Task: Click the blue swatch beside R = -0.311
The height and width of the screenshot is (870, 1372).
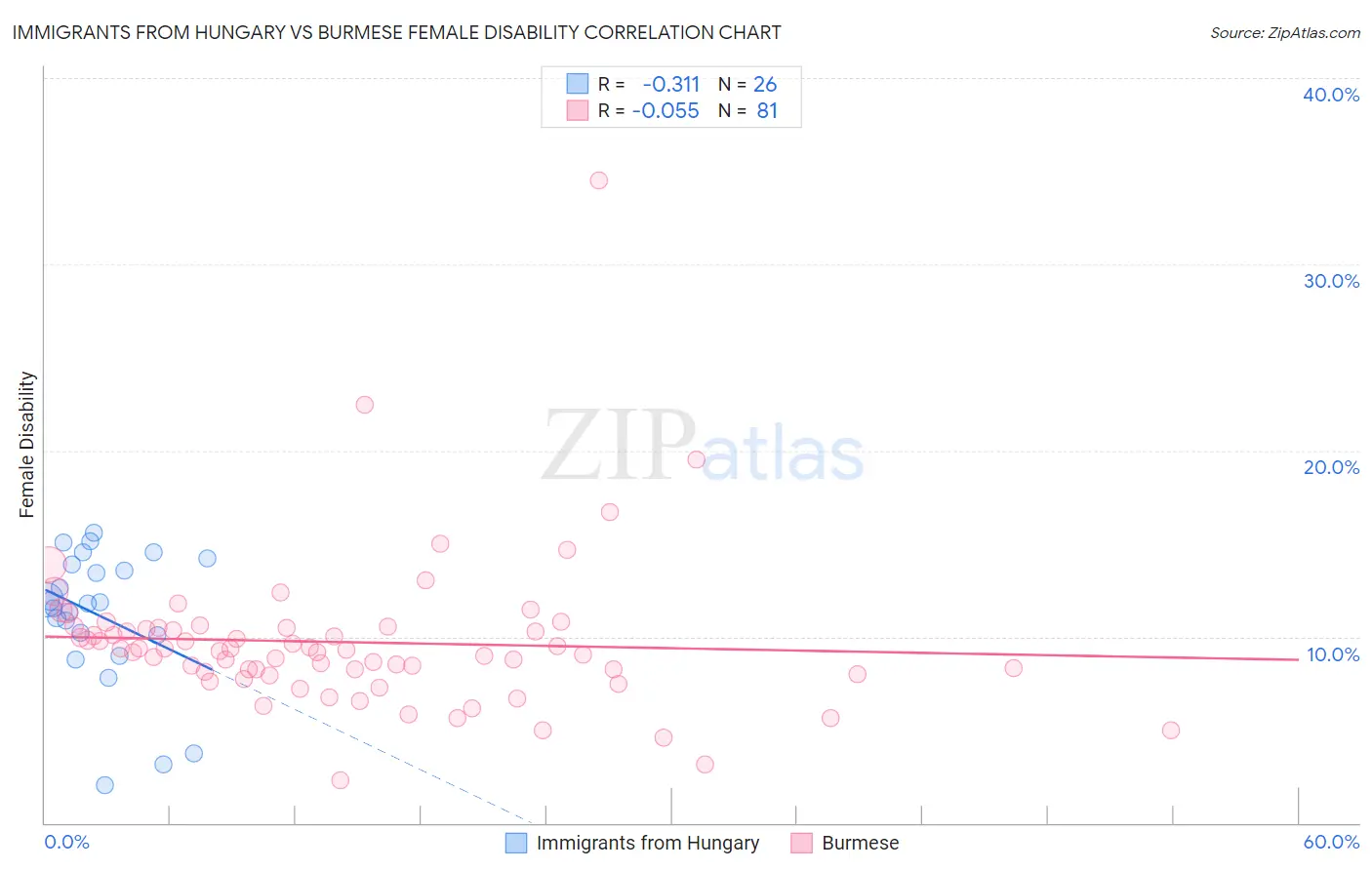Action: click(x=578, y=84)
